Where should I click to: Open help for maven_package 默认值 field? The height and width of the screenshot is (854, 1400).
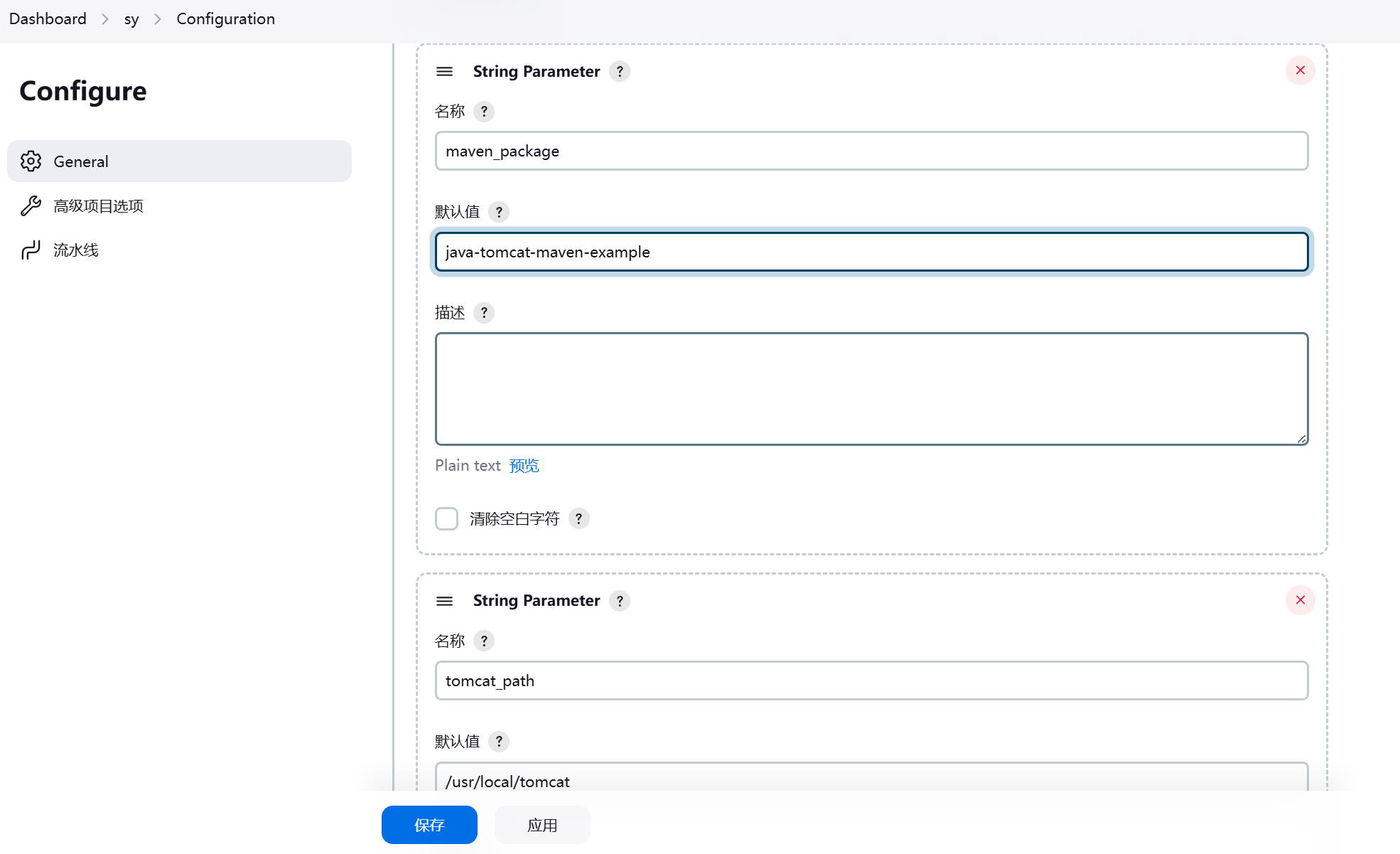499,212
